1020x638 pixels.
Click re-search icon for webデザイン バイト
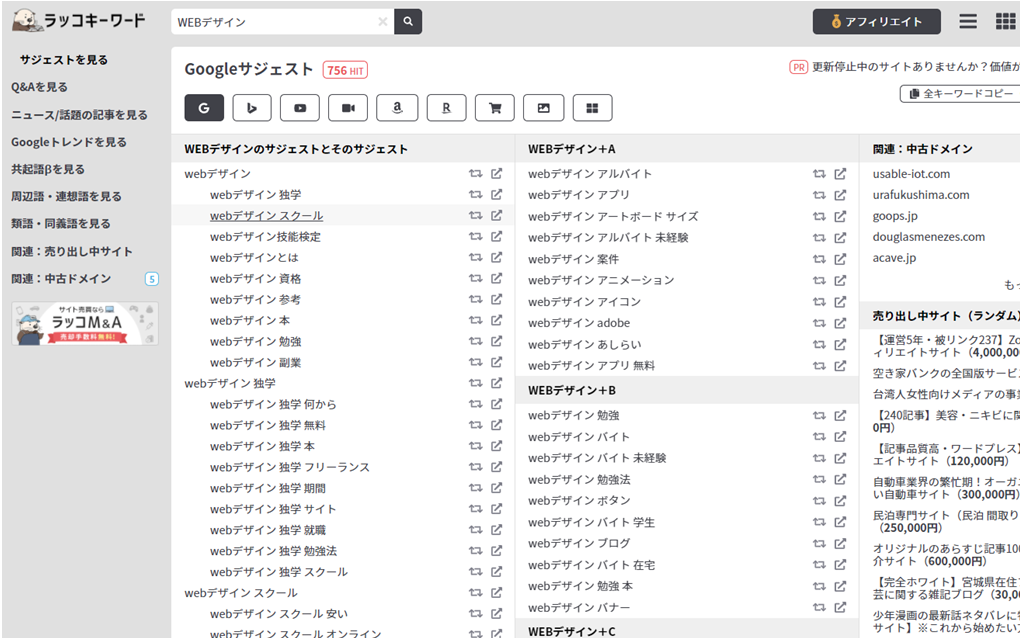coord(819,436)
